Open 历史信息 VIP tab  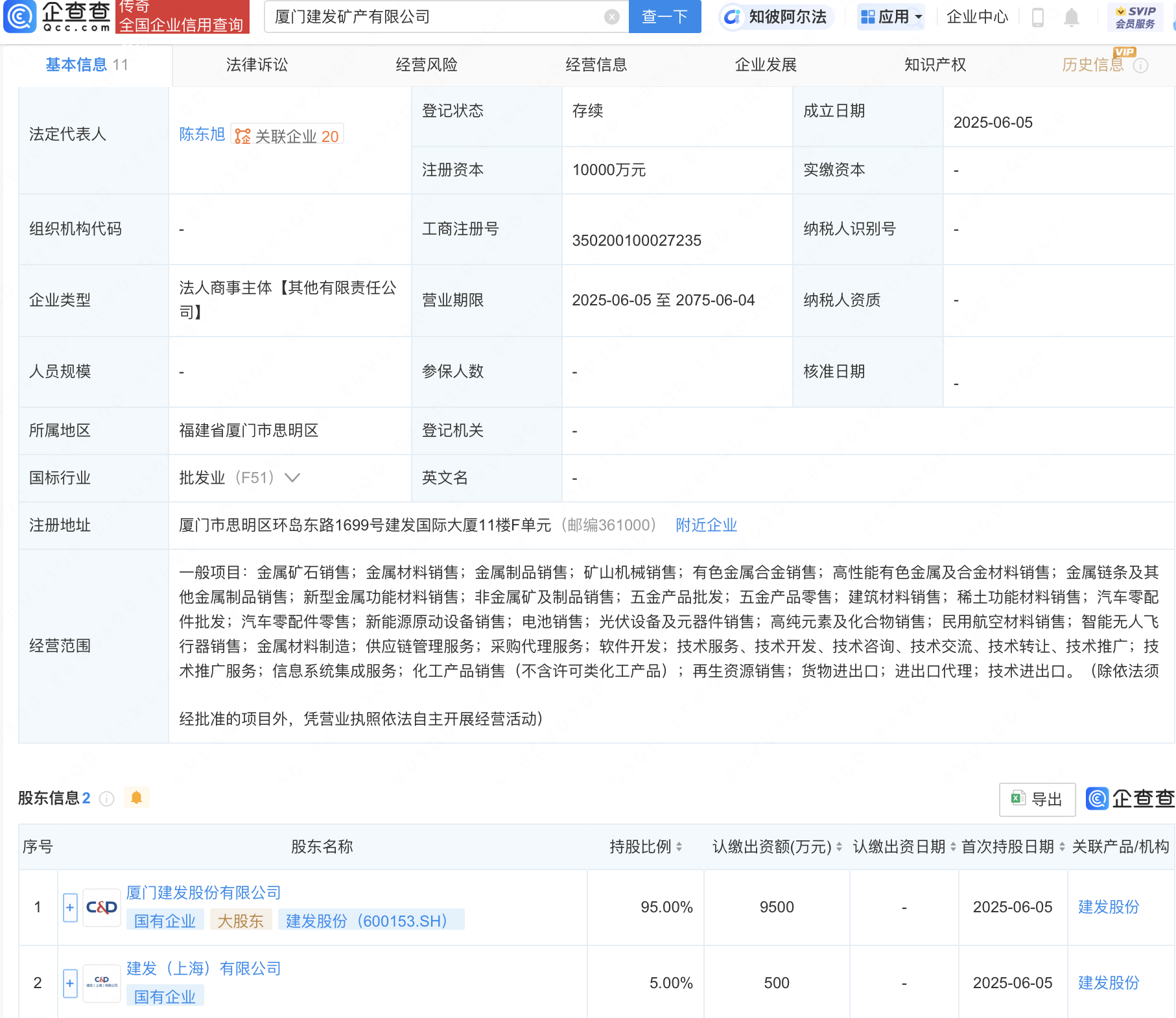tap(1093, 65)
